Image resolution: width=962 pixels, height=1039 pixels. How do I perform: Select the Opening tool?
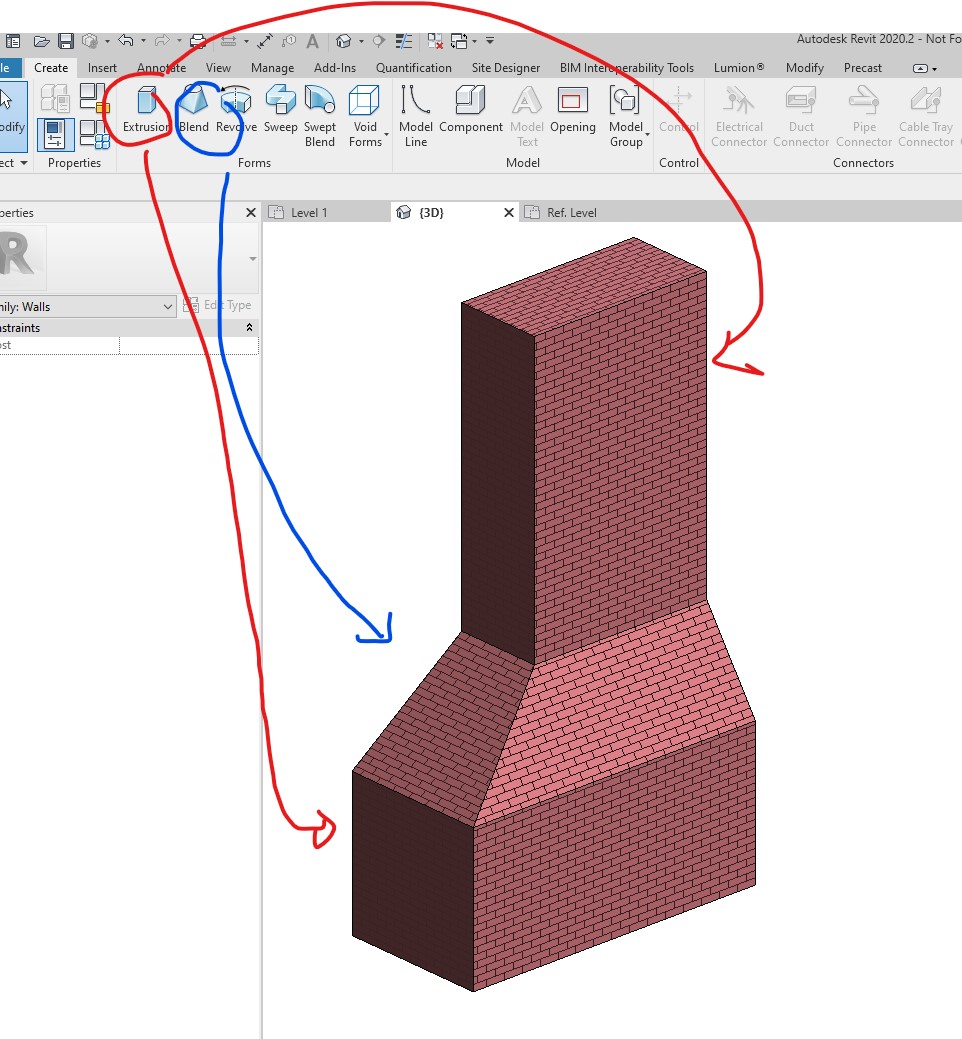[572, 110]
